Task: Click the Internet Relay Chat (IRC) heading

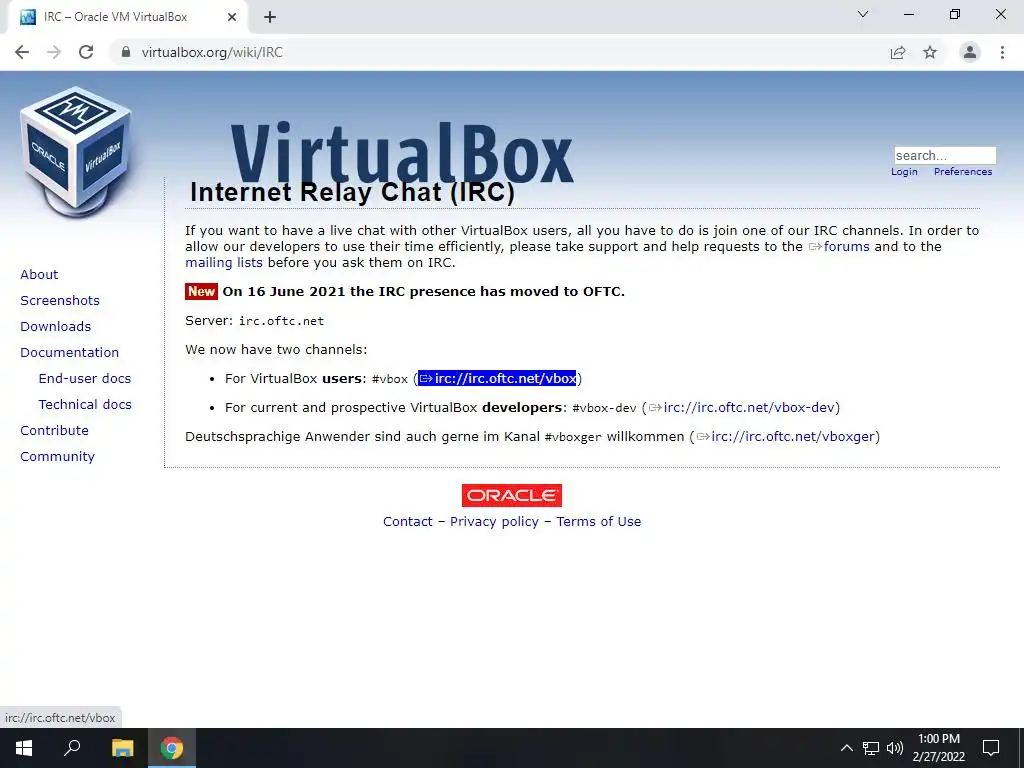Action: click(352, 192)
